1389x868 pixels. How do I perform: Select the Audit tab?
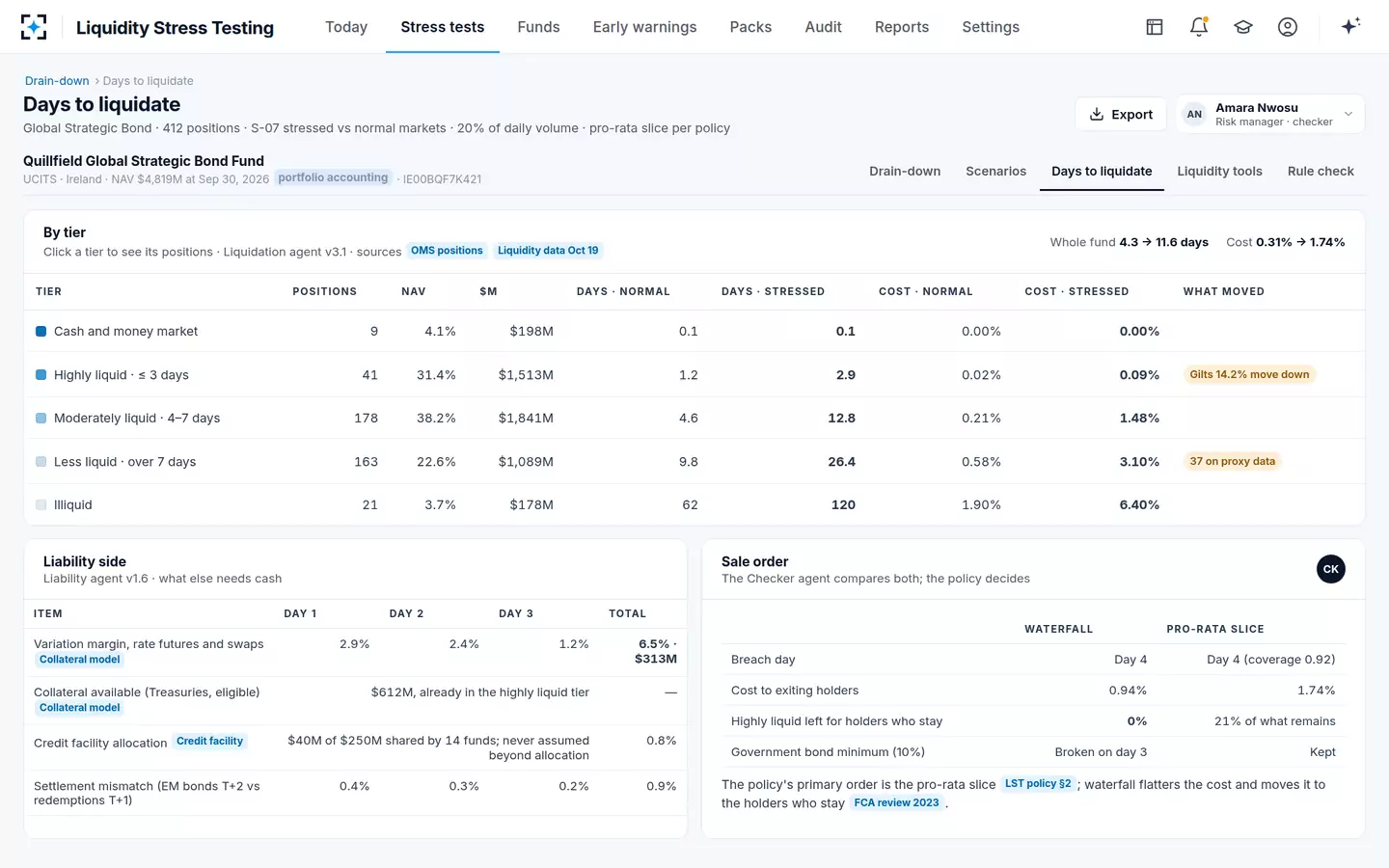tap(823, 27)
